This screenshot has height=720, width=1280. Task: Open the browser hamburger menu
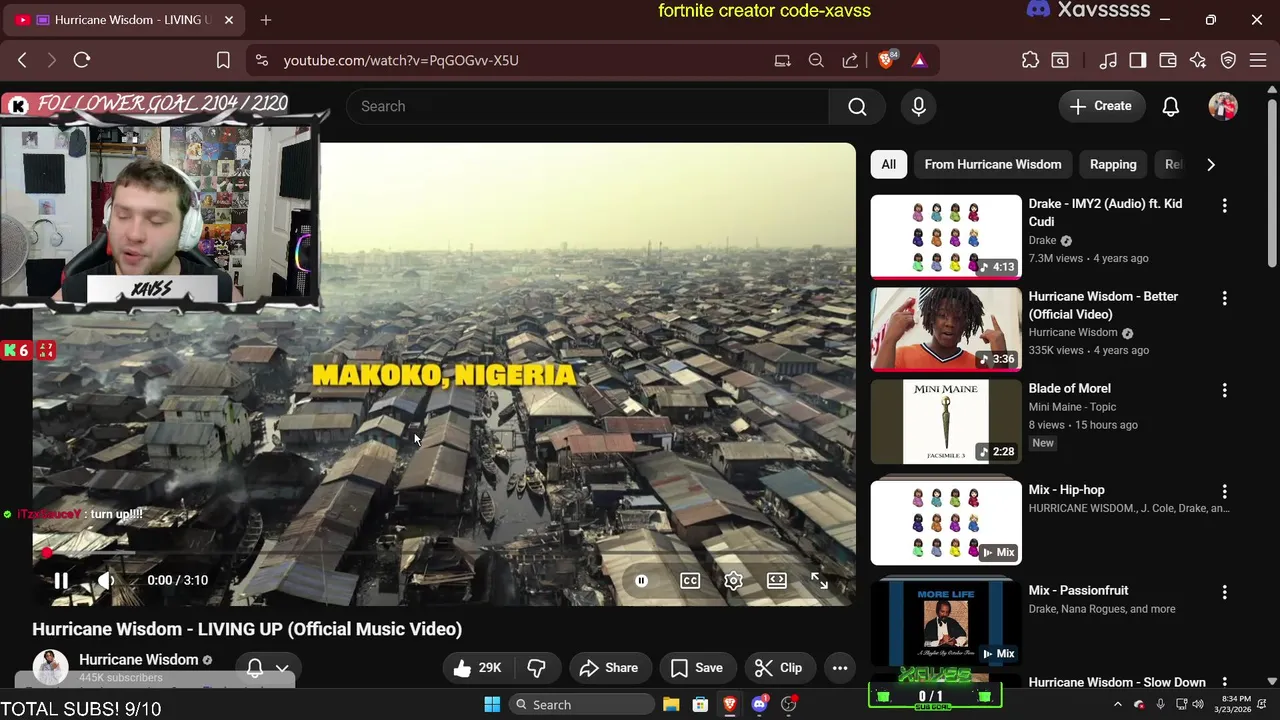click(x=1258, y=60)
